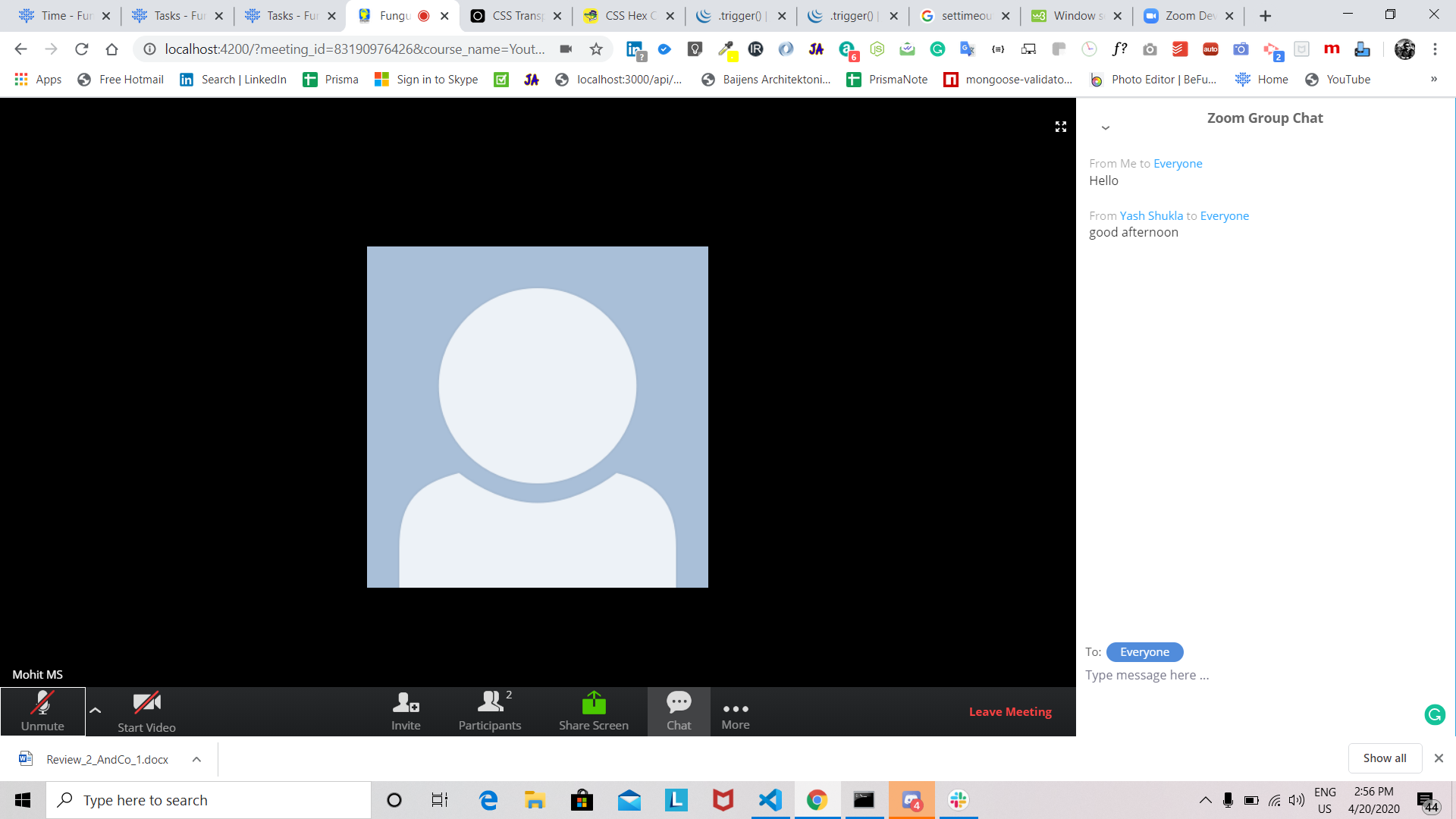The image size is (1456, 819).
Task: Expand options for Review_2_AndCo_1.docx download
Action: click(196, 759)
